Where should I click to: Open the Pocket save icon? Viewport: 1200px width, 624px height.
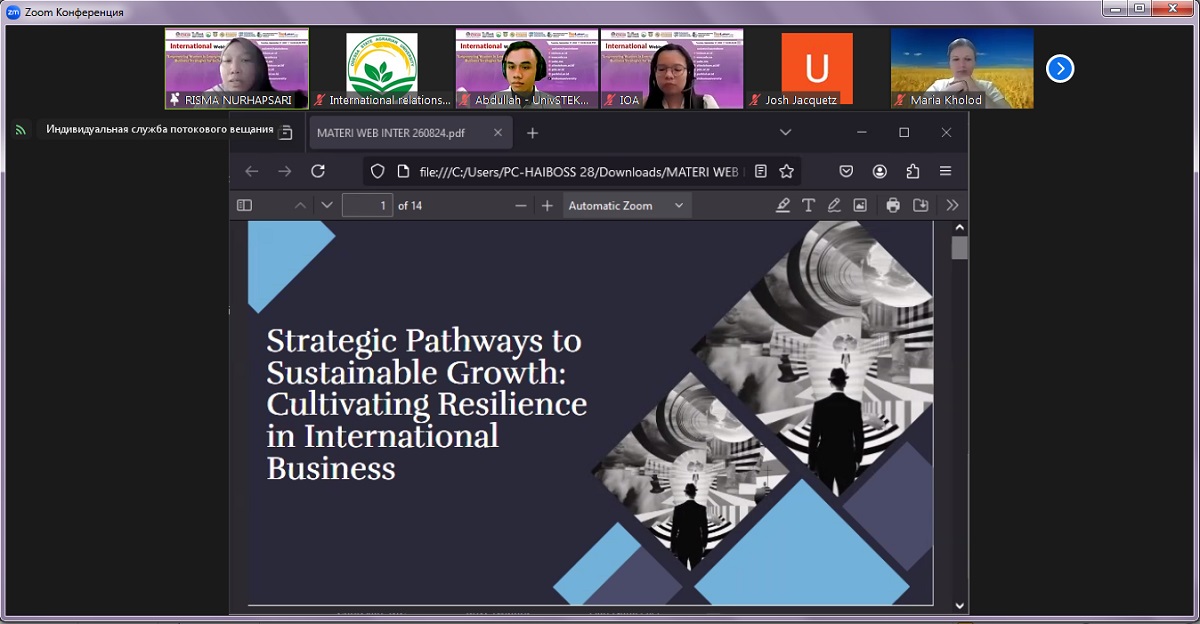[x=846, y=171]
